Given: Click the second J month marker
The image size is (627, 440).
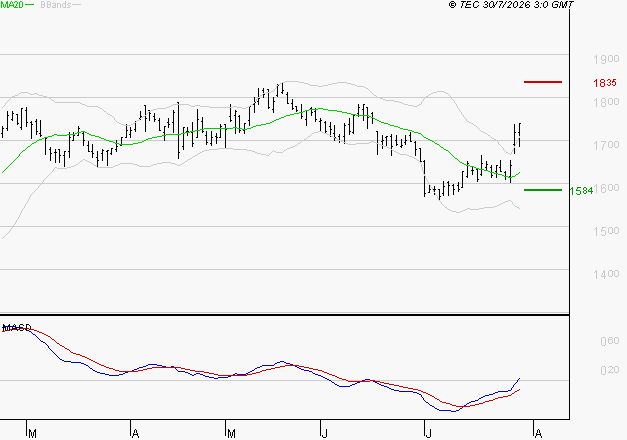Looking at the screenshot, I should click(x=428, y=433).
